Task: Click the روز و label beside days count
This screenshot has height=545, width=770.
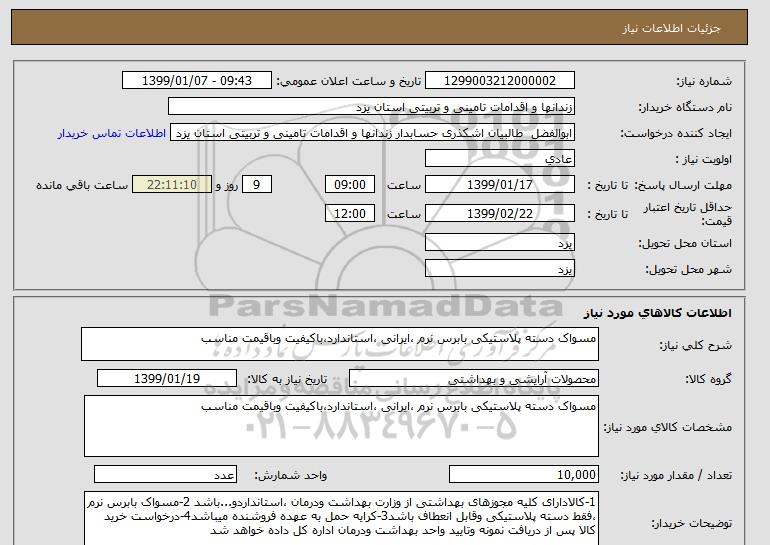Action: point(227,186)
